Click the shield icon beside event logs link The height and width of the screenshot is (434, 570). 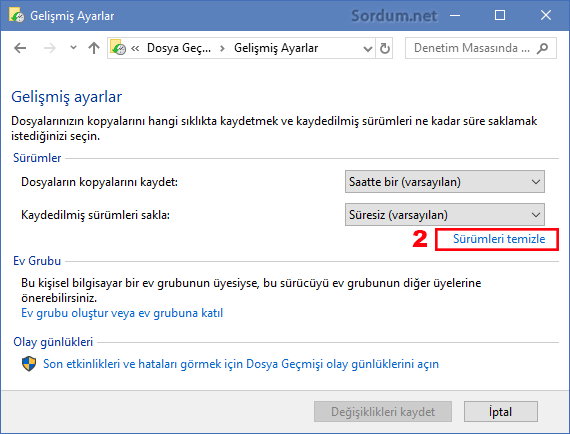tap(29, 363)
